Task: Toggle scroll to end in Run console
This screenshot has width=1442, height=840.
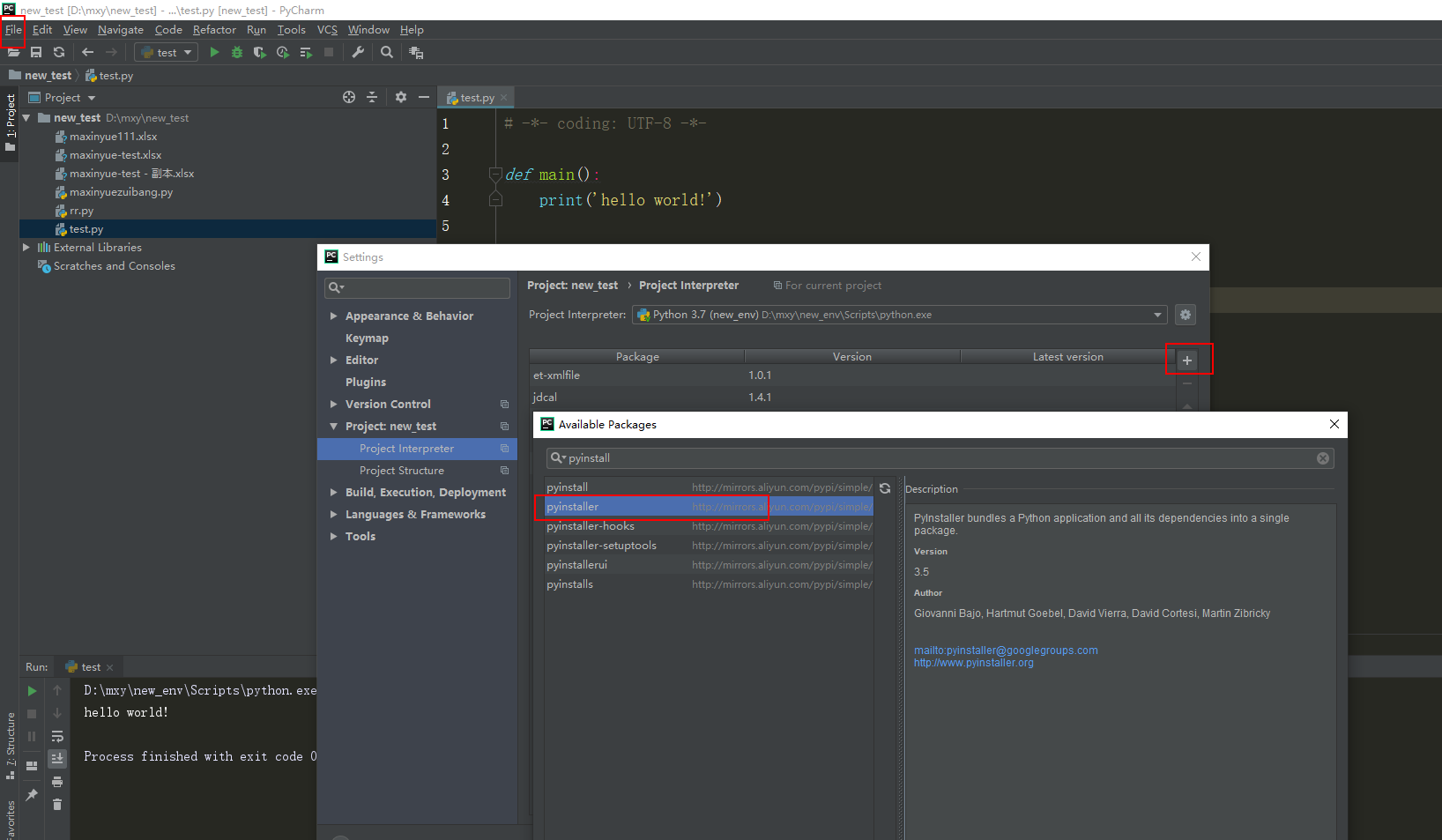Action: [57, 758]
